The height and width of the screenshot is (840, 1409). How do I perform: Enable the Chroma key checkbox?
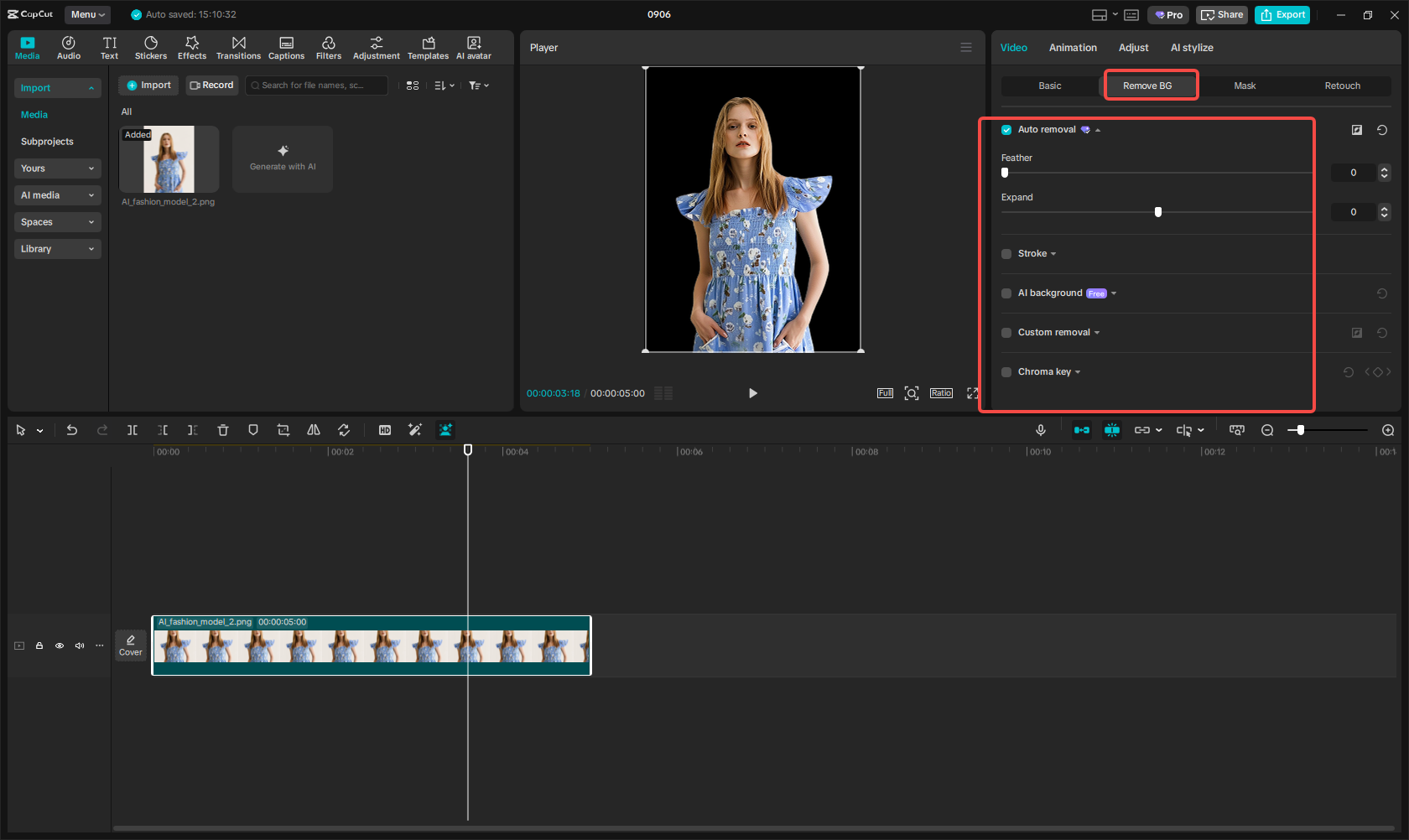point(1006,372)
